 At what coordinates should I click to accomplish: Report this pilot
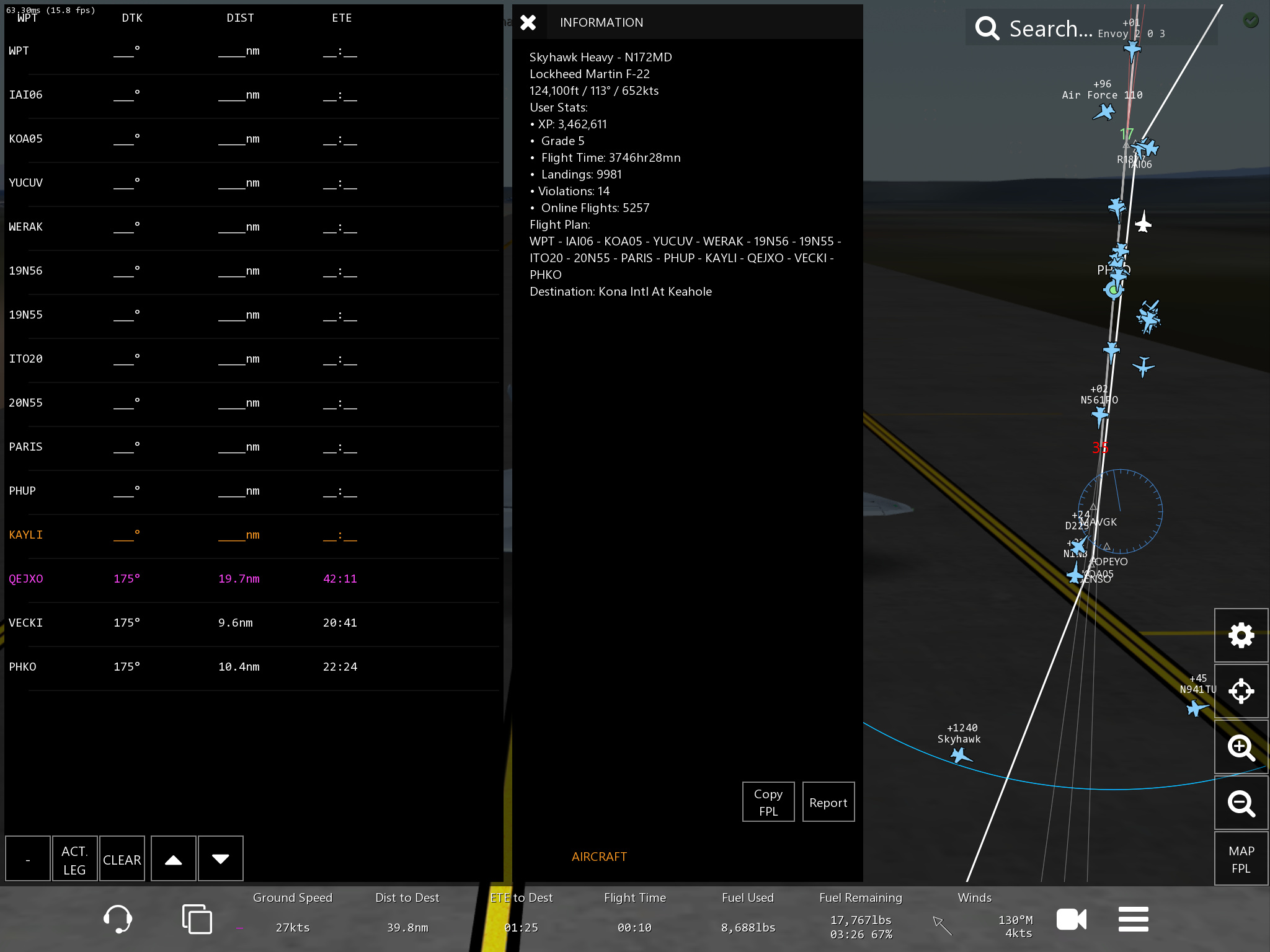[x=828, y=802]
